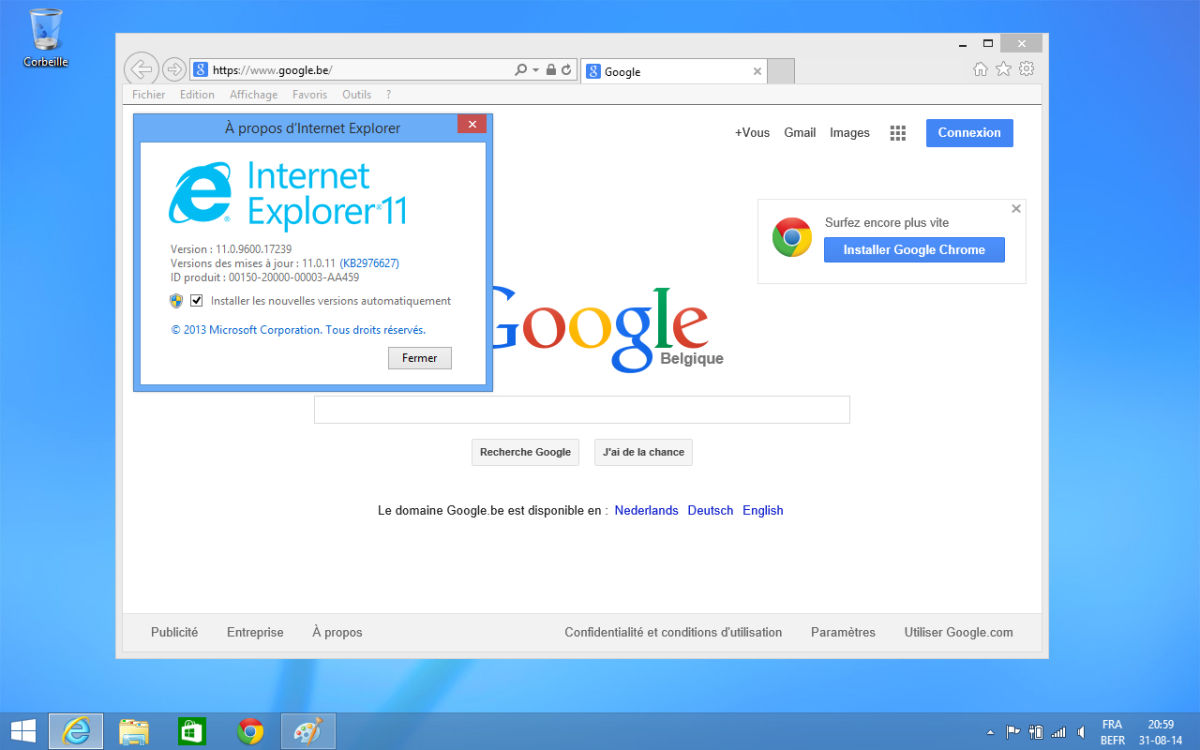
Task: Click the battery power icon in system tray
Action: pos(1036,732)
